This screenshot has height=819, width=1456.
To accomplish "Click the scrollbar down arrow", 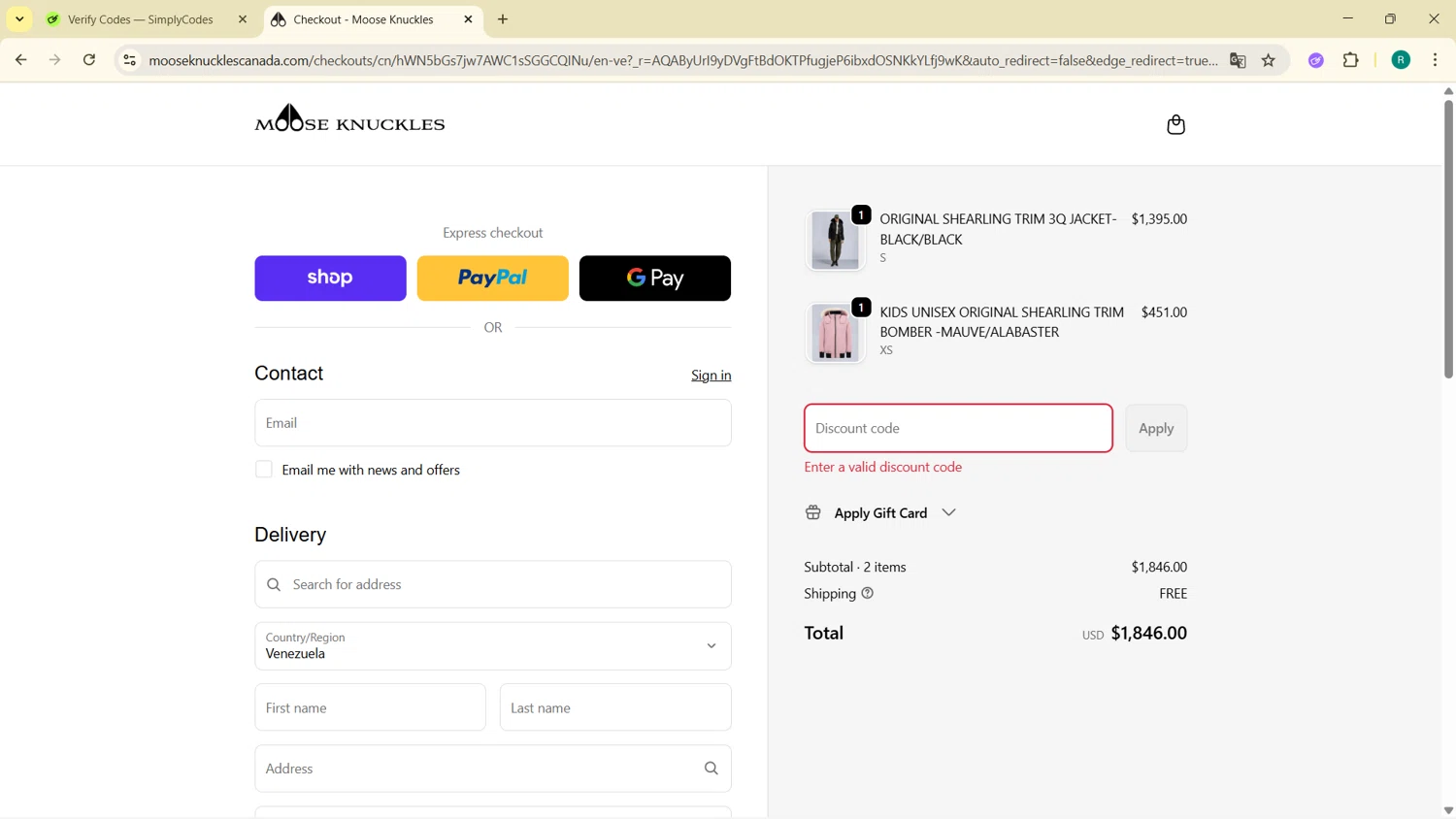I will 1448,810.
